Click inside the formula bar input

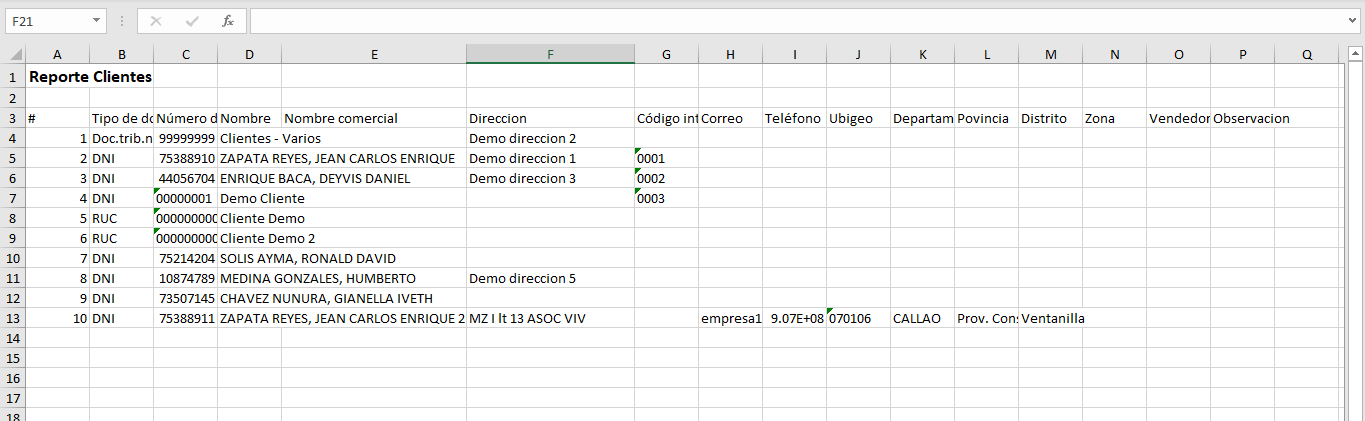pyautogui.click(x=790, y=21)
